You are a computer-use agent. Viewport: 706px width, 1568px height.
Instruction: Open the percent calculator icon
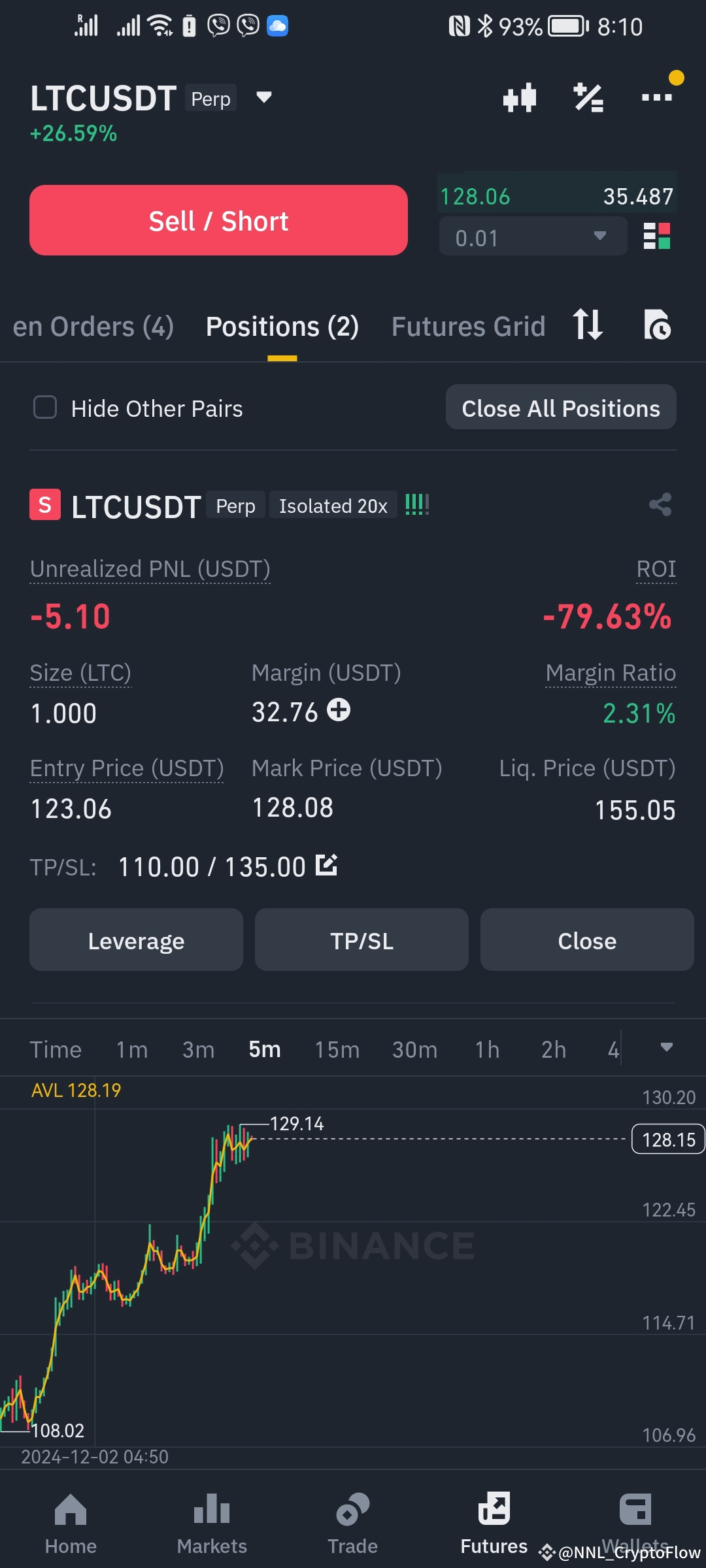click(588, 98)
